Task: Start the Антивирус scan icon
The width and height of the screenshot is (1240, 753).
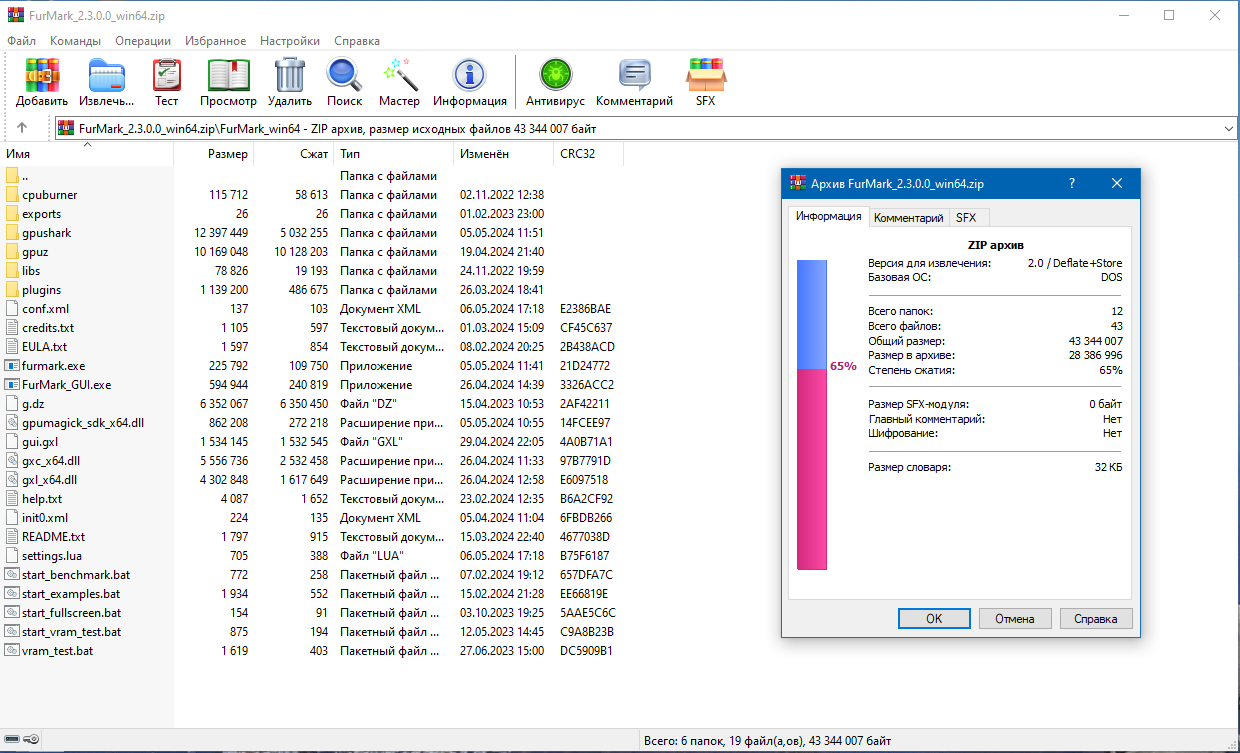Action: click(555, 75)
